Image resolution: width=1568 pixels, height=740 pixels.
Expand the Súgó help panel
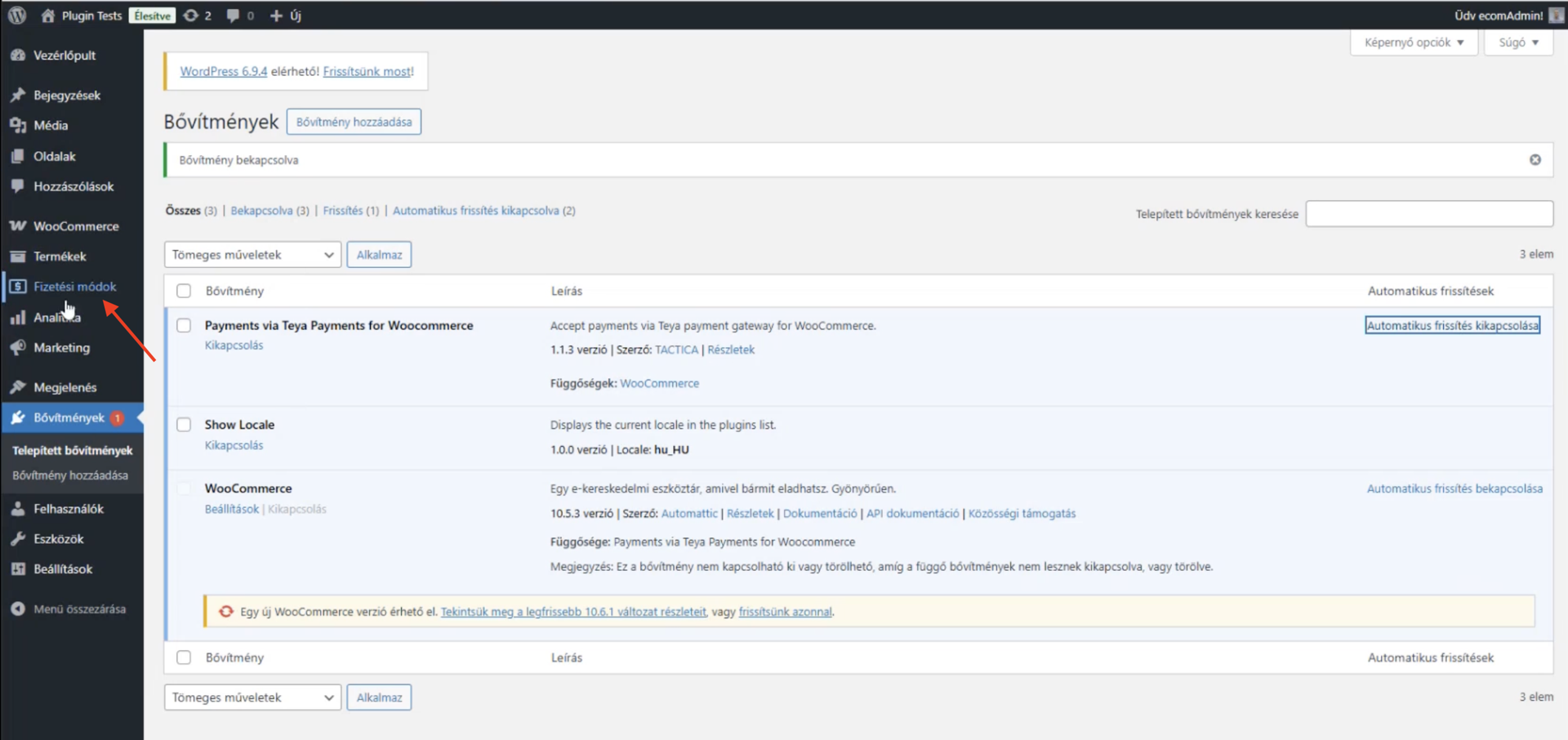pyautogui.click(x=1519, y=42)
